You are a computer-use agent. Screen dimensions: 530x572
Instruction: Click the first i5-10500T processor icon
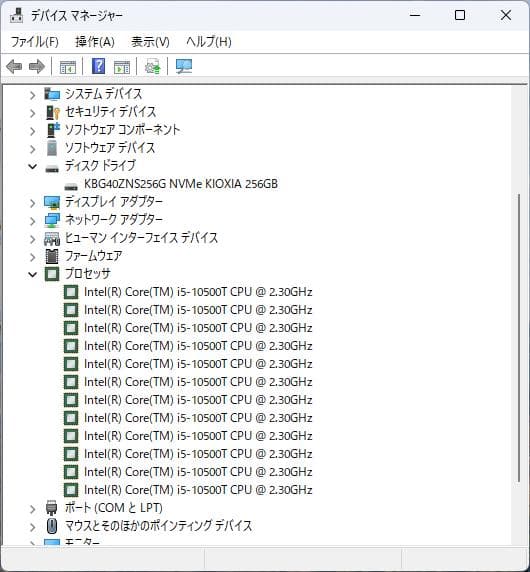[x=71, y=292]
